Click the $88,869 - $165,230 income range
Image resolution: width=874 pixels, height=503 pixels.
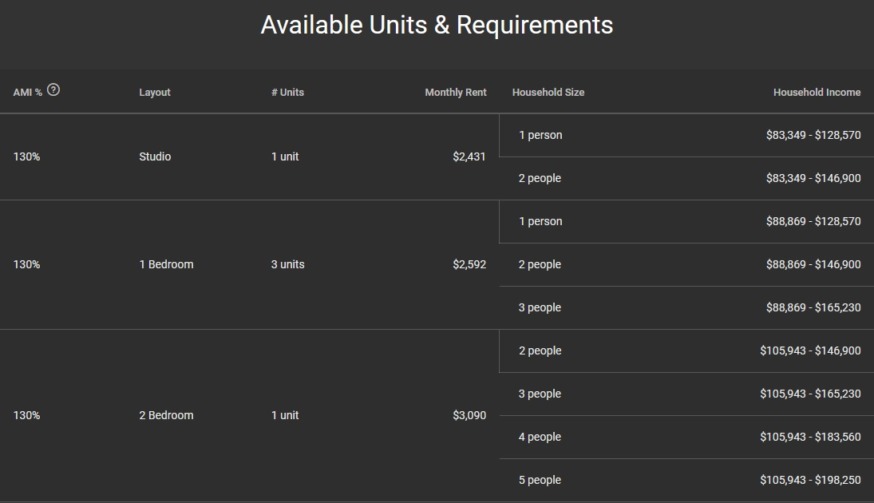tap(809, 308)
